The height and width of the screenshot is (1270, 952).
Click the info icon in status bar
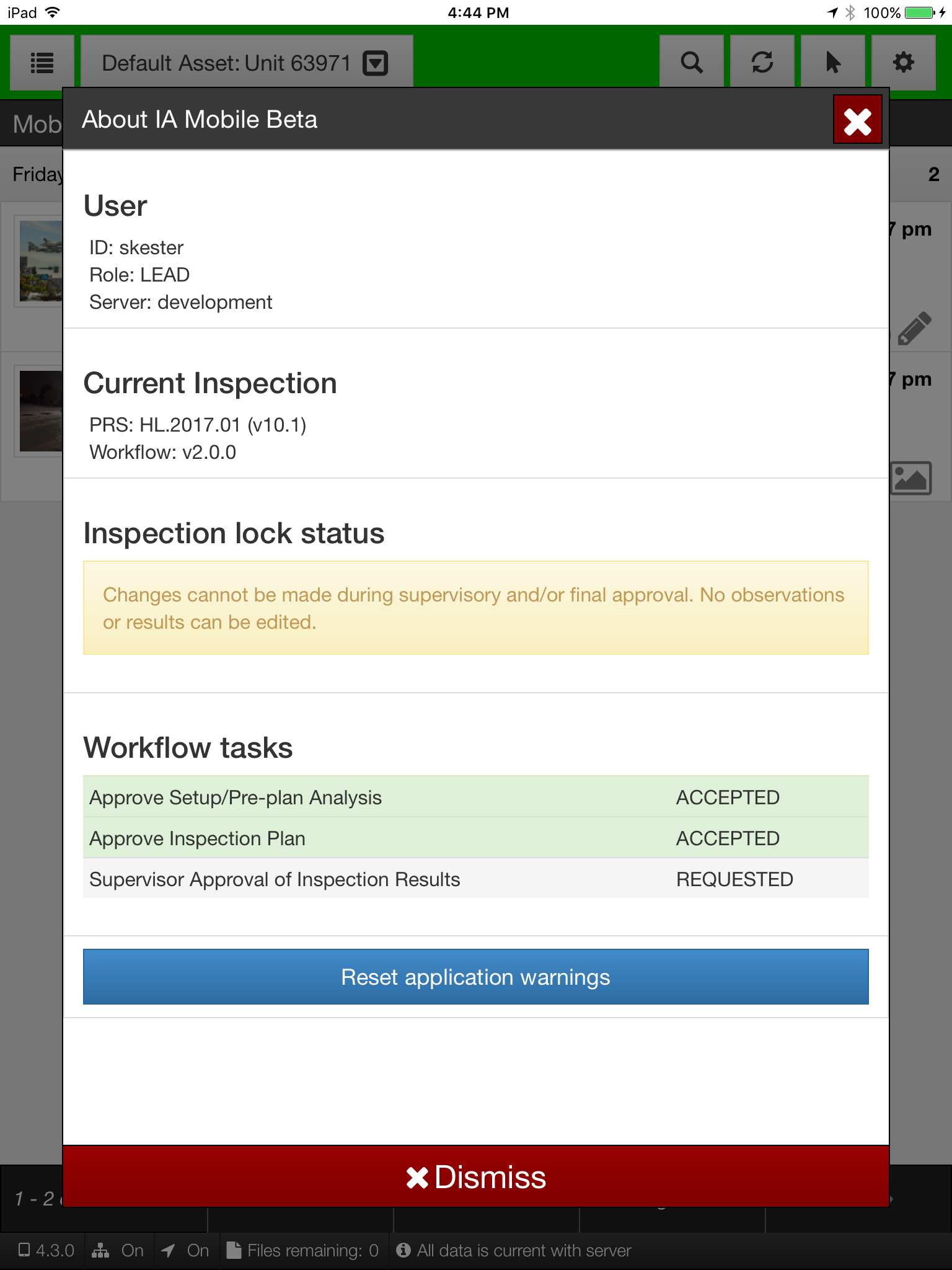pyautogui.click(x=403, y=1250)
